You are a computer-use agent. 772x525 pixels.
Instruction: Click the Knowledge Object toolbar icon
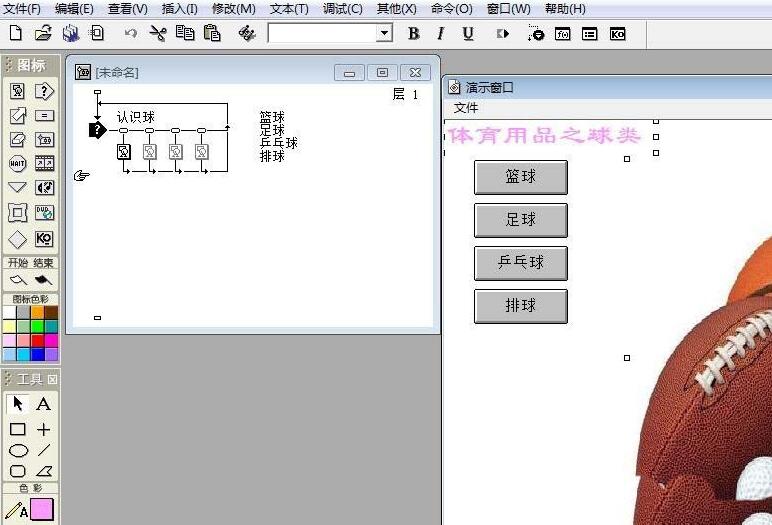617,33
